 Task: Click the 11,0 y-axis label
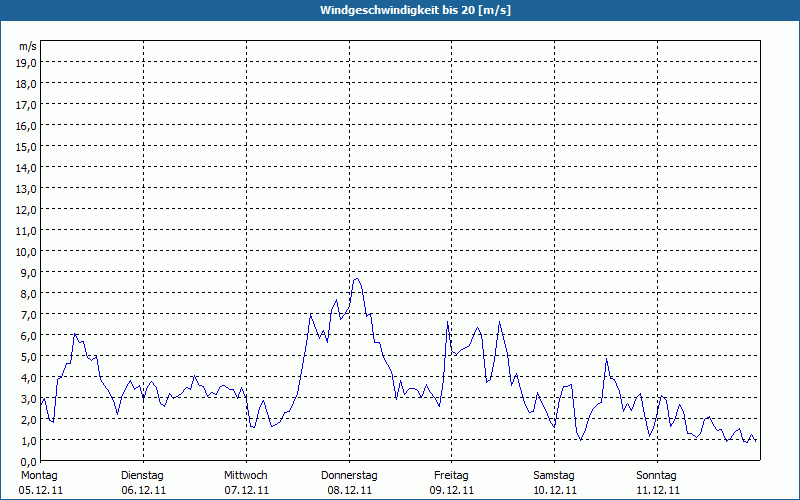pyautogui.click(x=26, y=231)
